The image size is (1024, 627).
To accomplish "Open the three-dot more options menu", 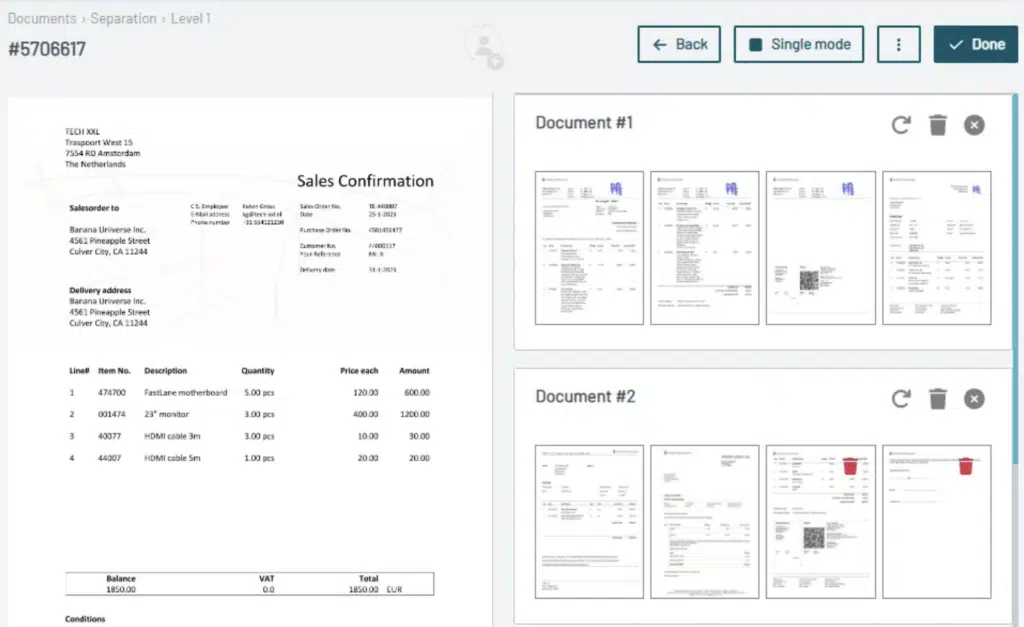I will [x=899, y=44].
